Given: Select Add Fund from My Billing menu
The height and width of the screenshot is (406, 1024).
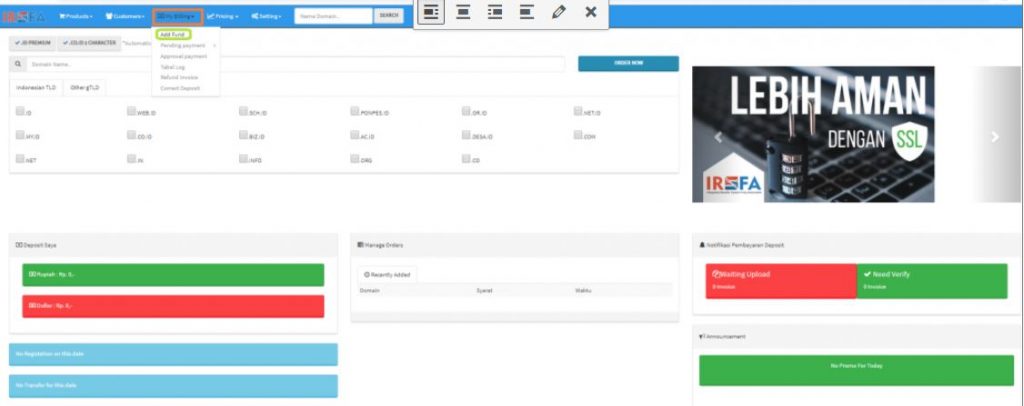Looking at the screenshot, I should tap(174, 34).
